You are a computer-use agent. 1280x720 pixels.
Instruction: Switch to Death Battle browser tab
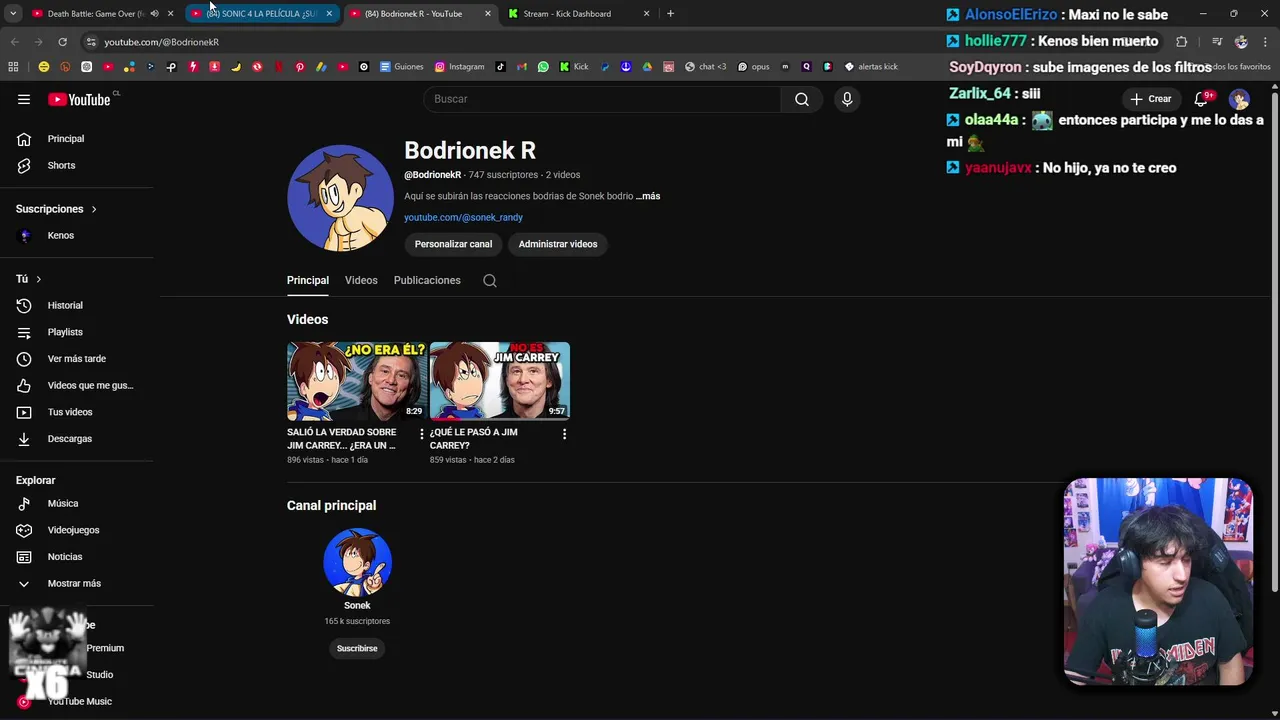96,14
